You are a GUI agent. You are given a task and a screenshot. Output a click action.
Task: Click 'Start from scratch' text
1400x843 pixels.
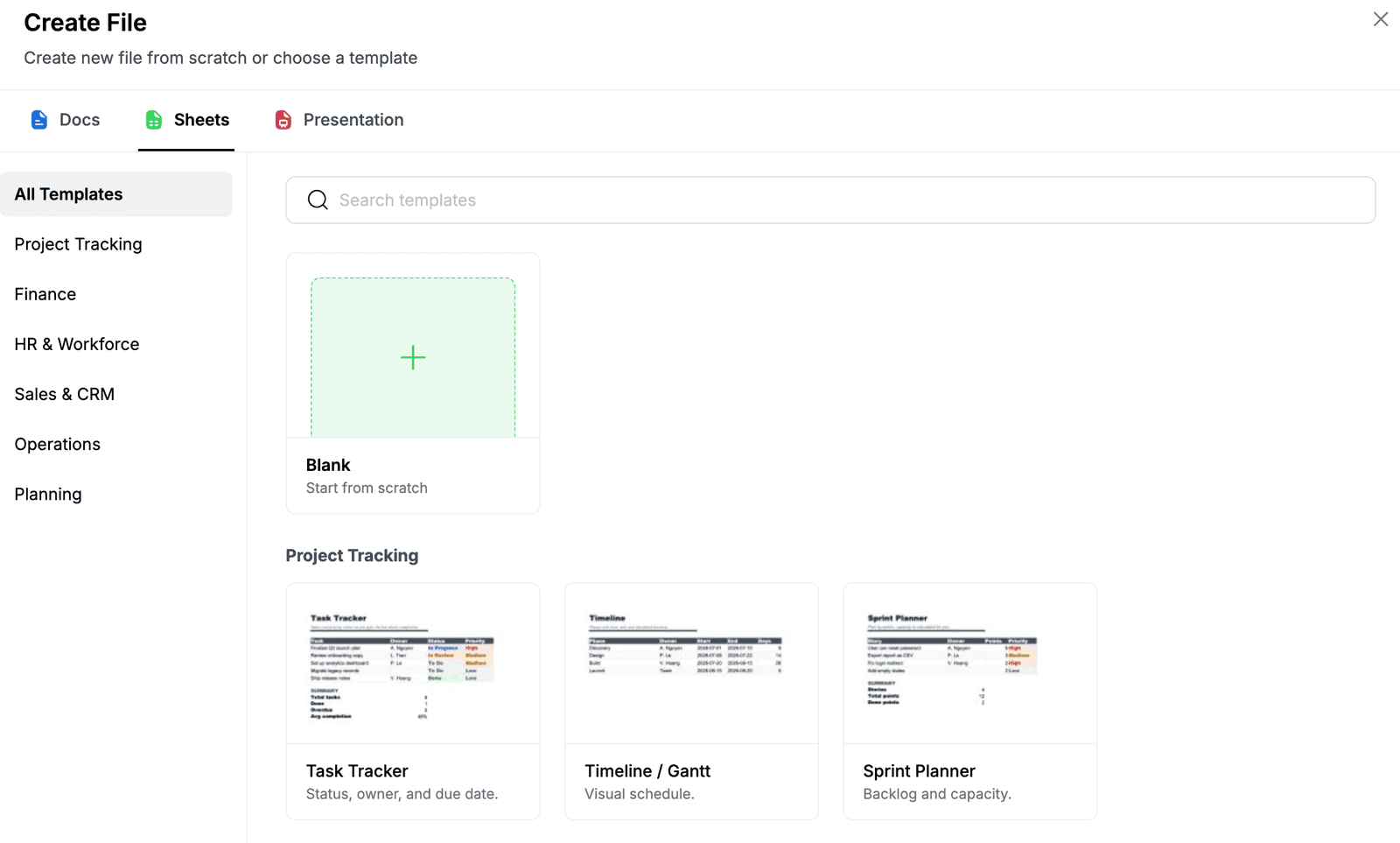(x=367, y=488)
